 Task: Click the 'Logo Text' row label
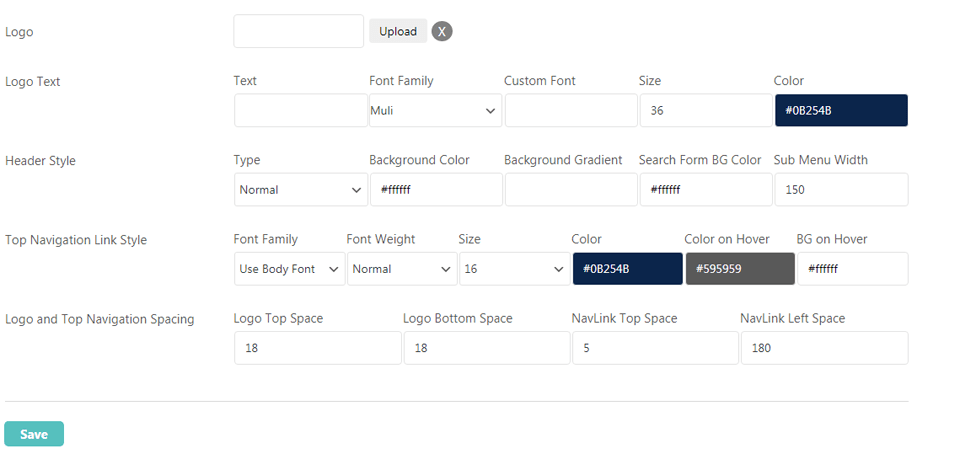click(32, 81)
